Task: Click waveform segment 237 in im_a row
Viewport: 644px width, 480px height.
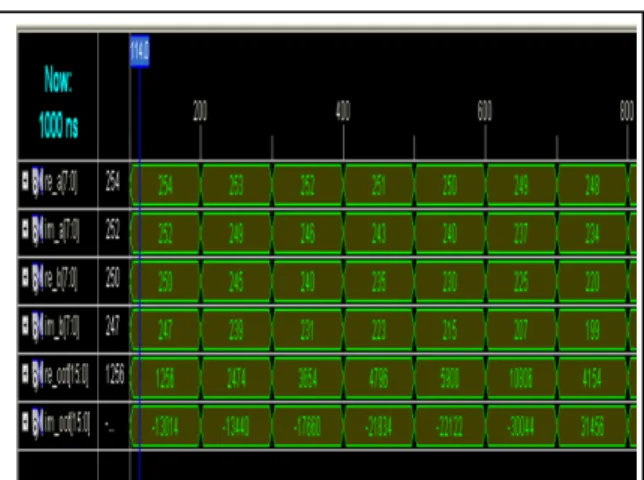Action: tap(521, 233)
